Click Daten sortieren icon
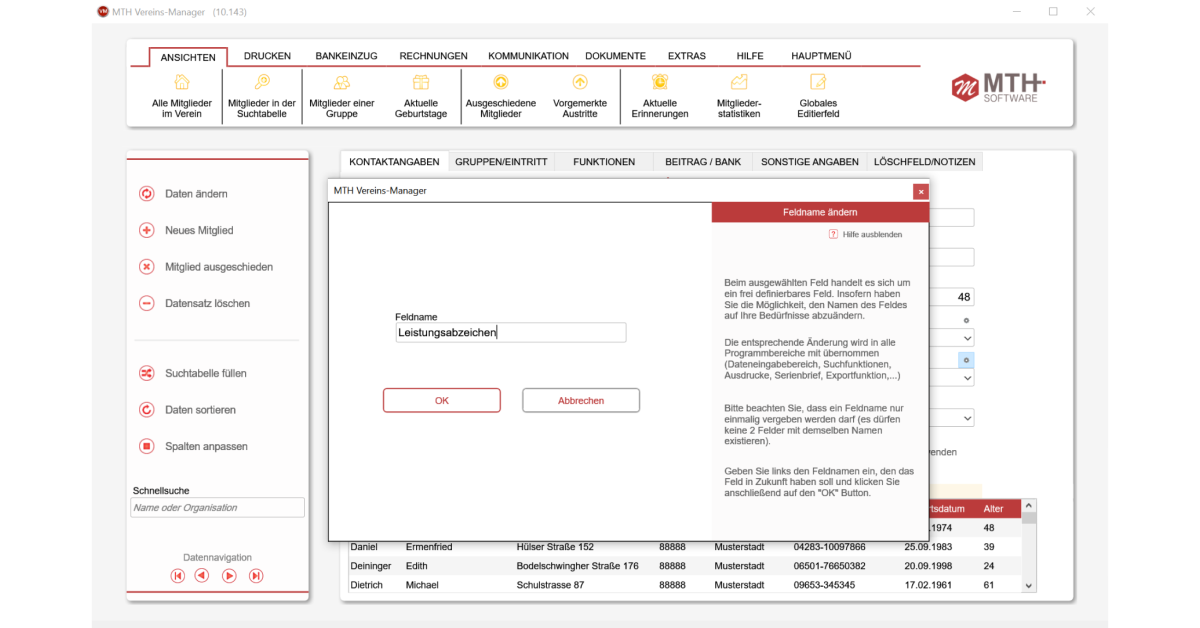This screenshot has width=1200, height=628. pos(146,410)
